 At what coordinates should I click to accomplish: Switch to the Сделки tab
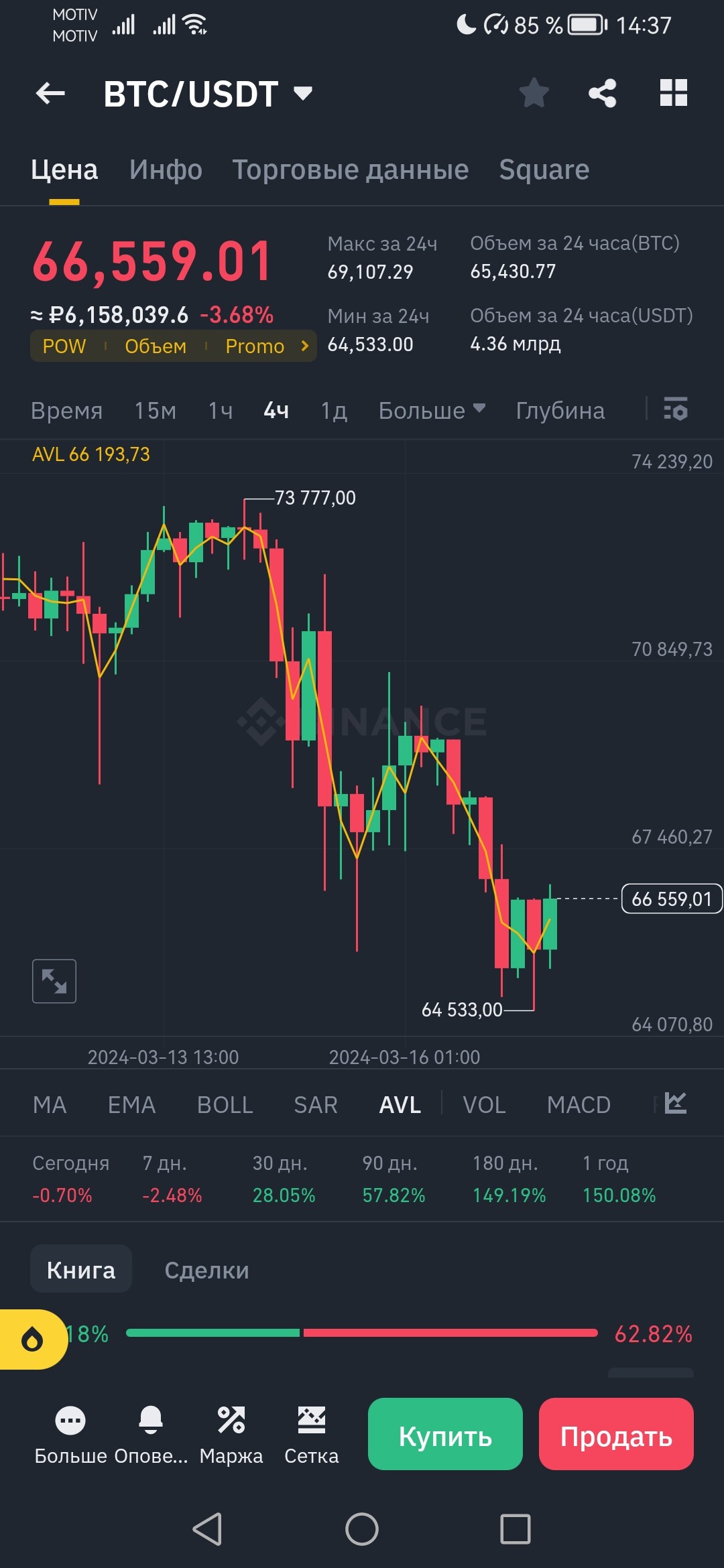(207, 1270)
